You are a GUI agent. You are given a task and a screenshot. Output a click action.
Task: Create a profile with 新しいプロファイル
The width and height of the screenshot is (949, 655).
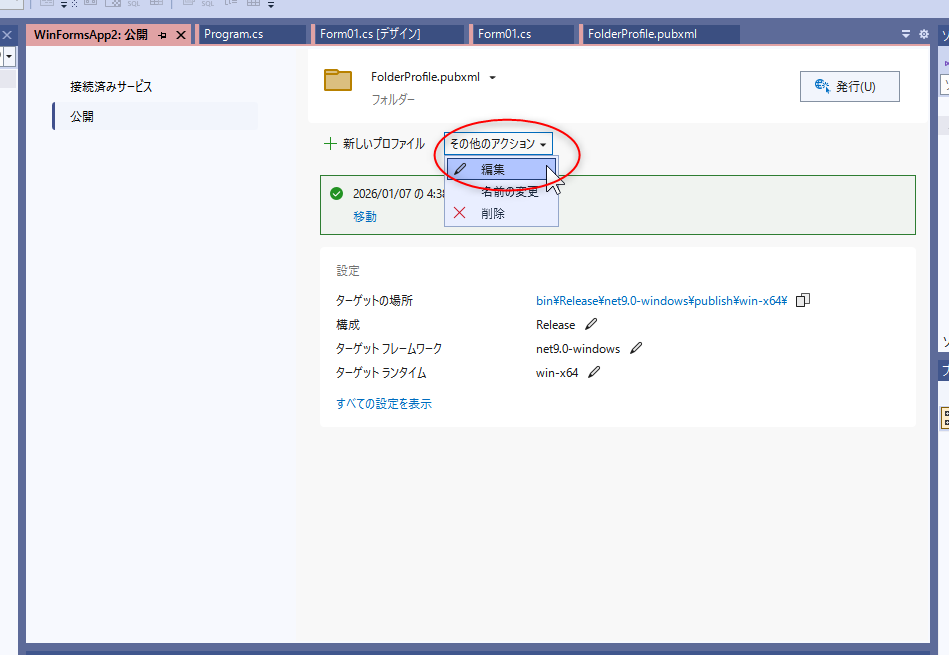tap(375, 144)
